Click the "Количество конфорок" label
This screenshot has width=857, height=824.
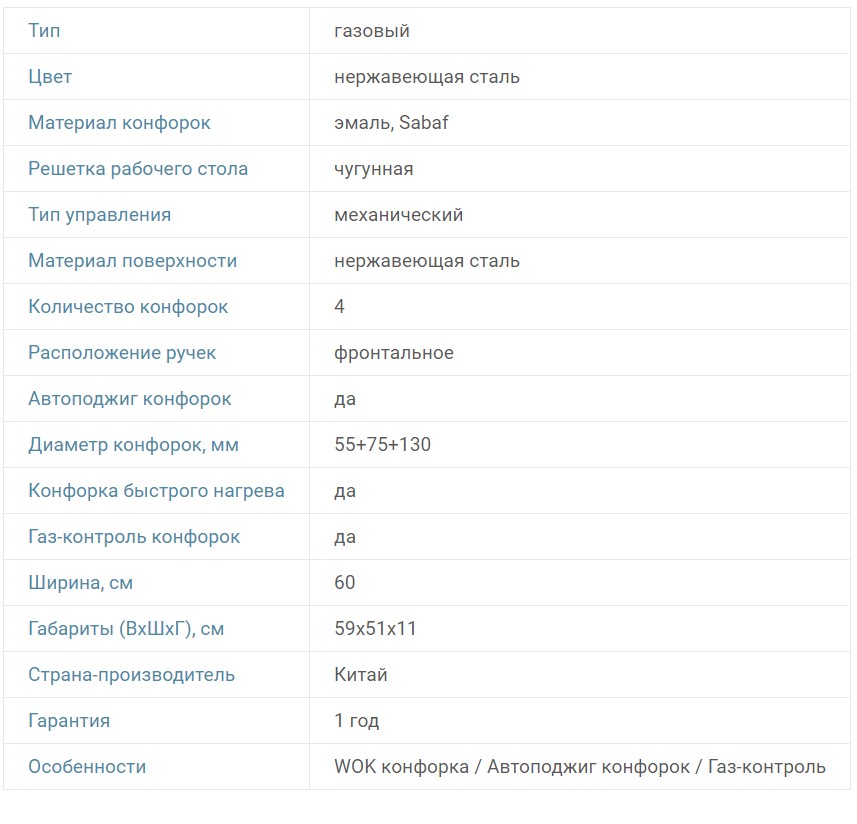coord(128,307)
